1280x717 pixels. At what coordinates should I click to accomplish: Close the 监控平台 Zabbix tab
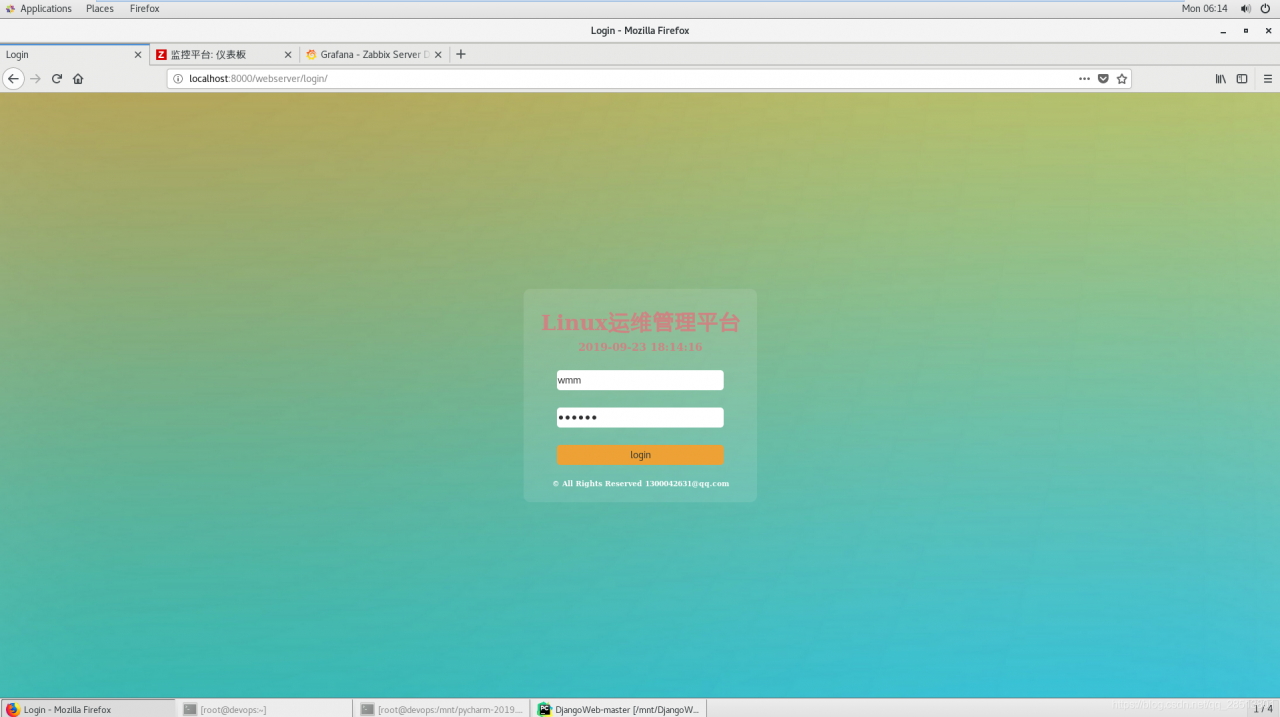coord(288,55)
